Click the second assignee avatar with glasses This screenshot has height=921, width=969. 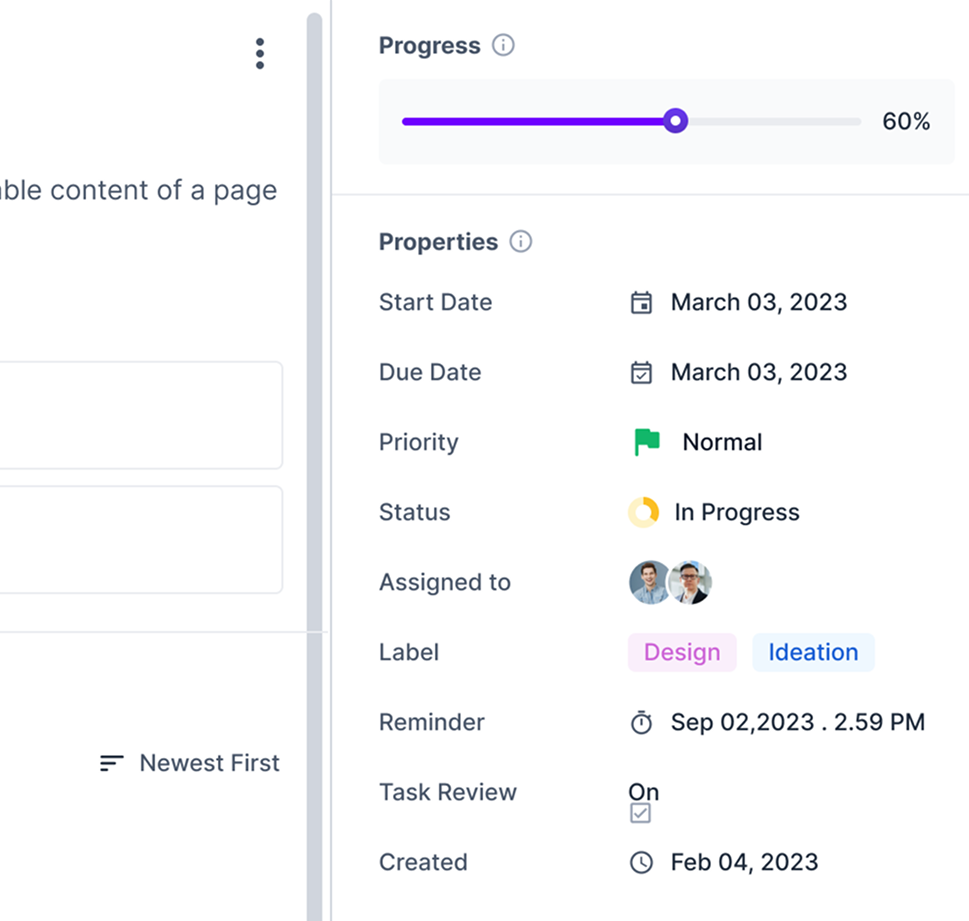[691, 582]
